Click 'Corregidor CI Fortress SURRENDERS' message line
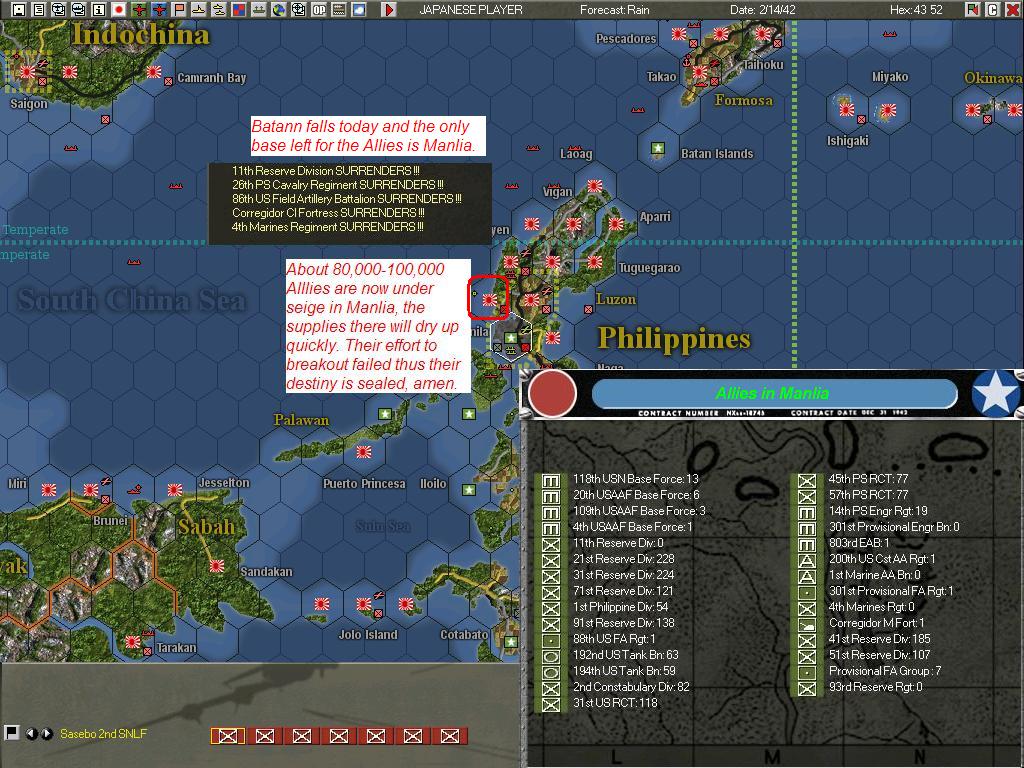This screenshot has height=768, width=1024. coord(328,213)
